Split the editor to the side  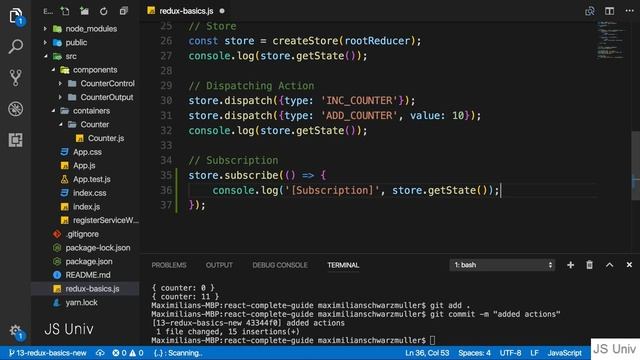tap(609, 11)
